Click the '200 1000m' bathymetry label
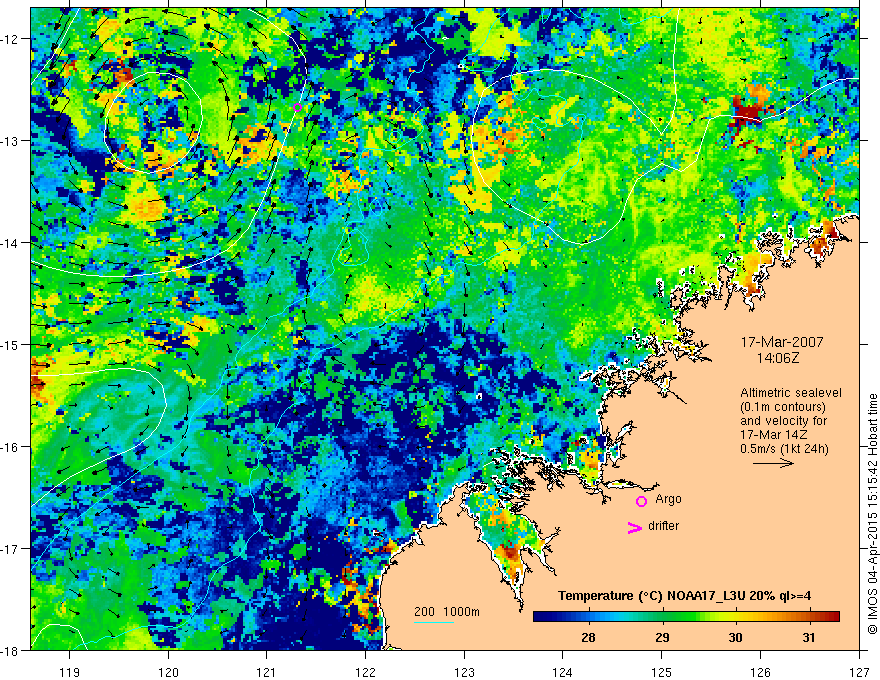Viewport: 880px width, 680px height. coord(447,612)
